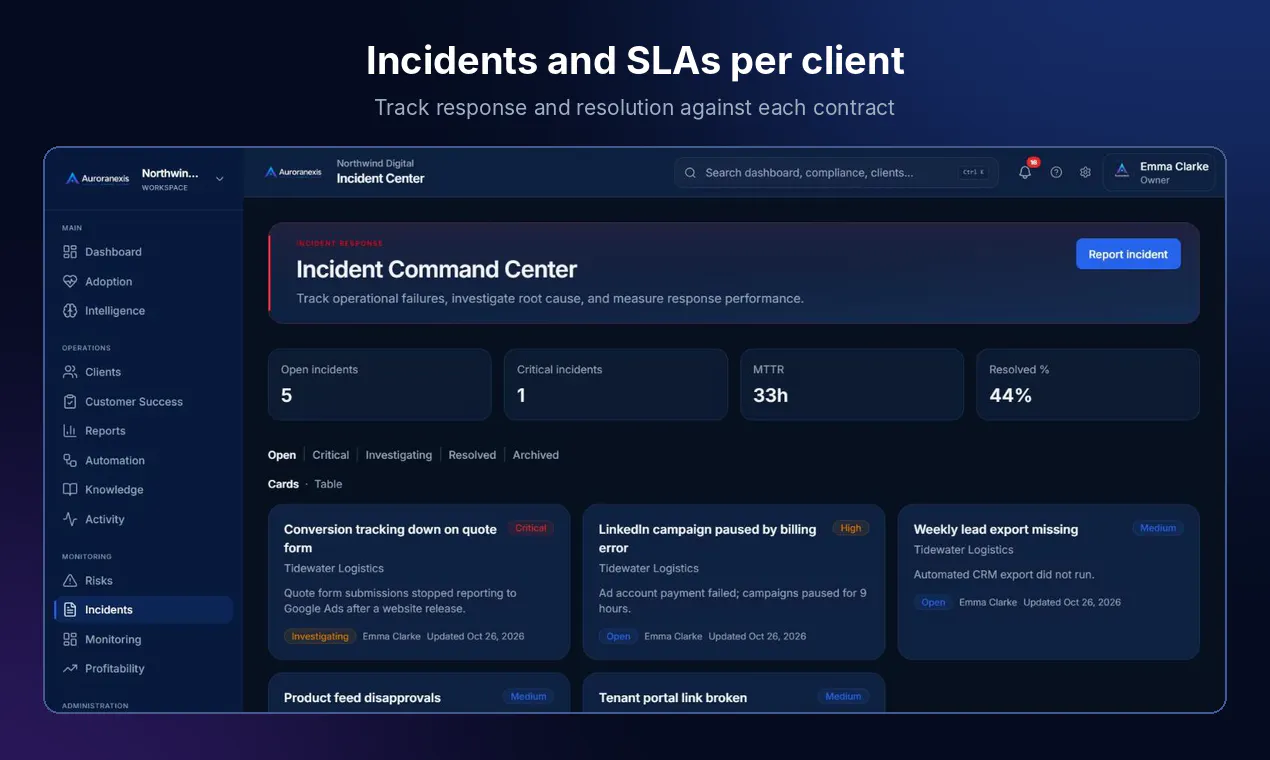Click the Open incidents stat card
1270x760 pixels.
click(x=380, y=384)
